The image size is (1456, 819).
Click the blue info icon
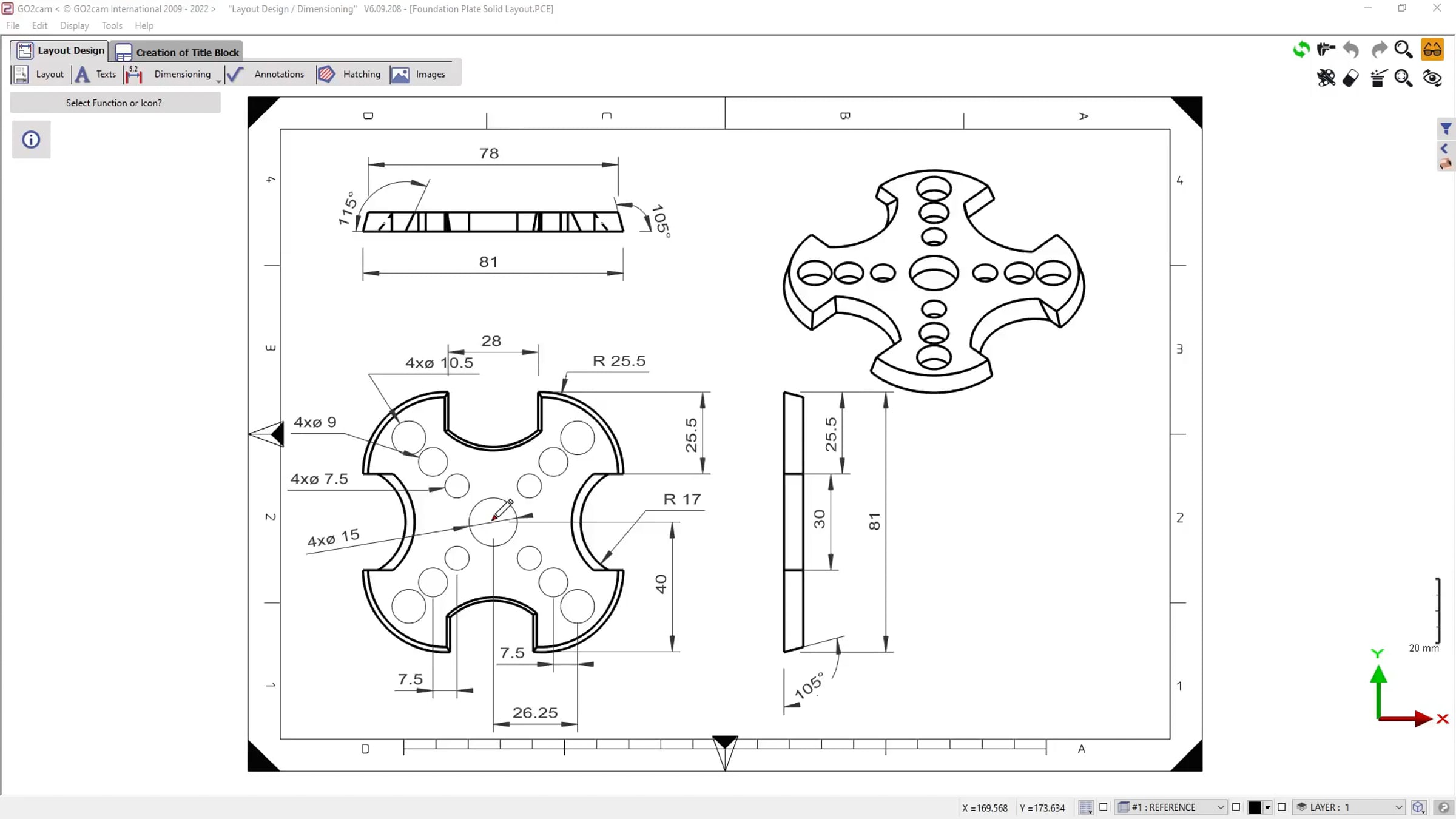(31, 140)
